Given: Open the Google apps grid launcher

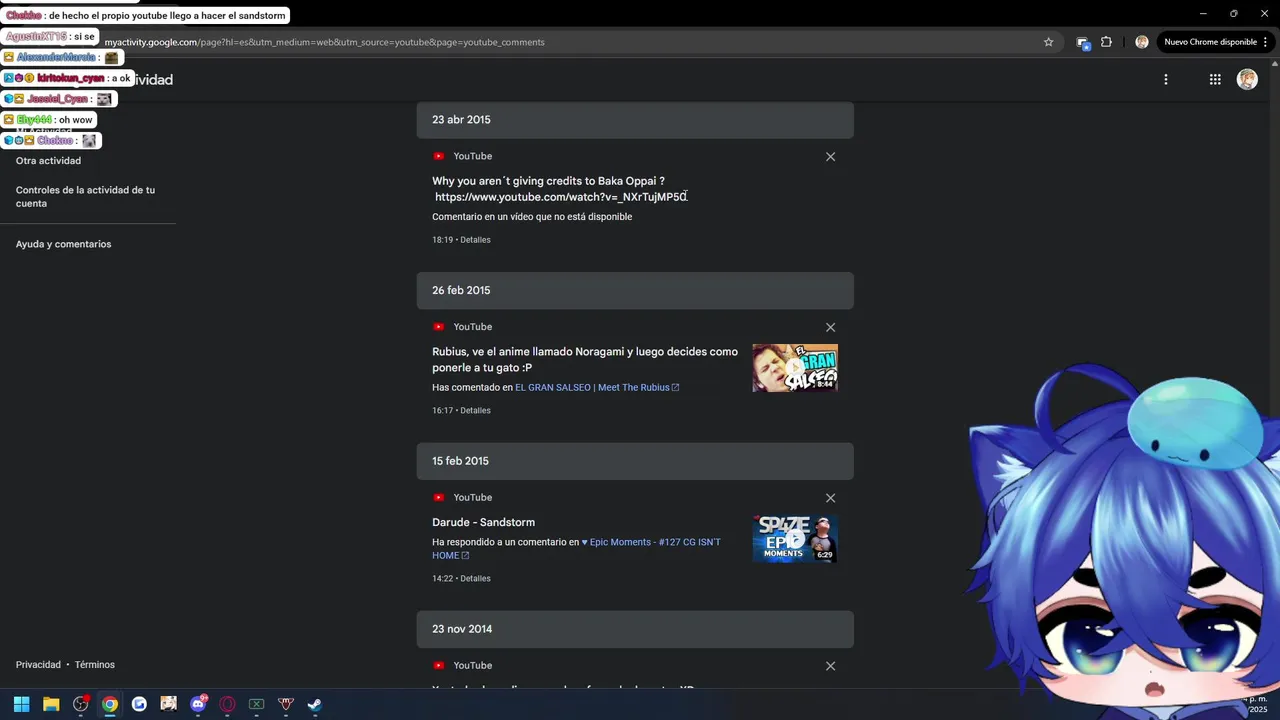Looking at the screenshot, I should 1215,80.
